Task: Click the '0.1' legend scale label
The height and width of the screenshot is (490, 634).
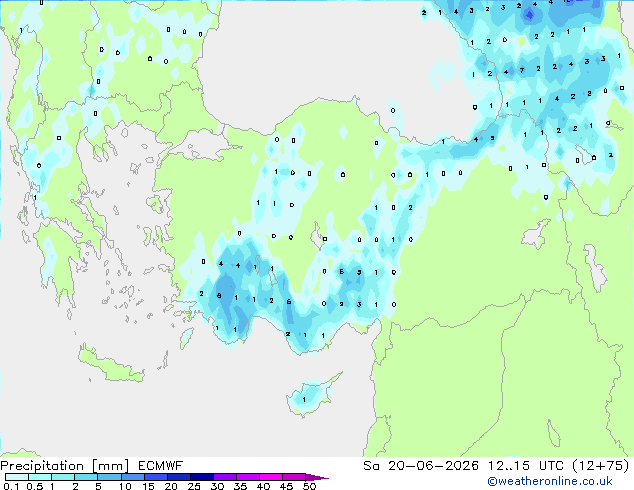Action: [11, 486]
